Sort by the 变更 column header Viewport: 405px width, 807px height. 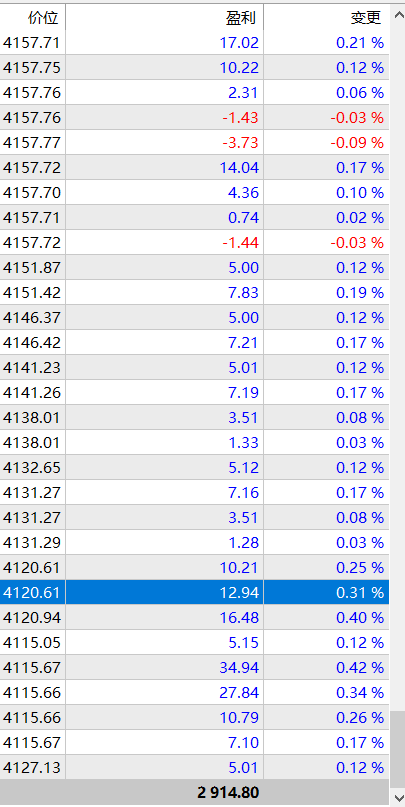(x=326, y=18)
